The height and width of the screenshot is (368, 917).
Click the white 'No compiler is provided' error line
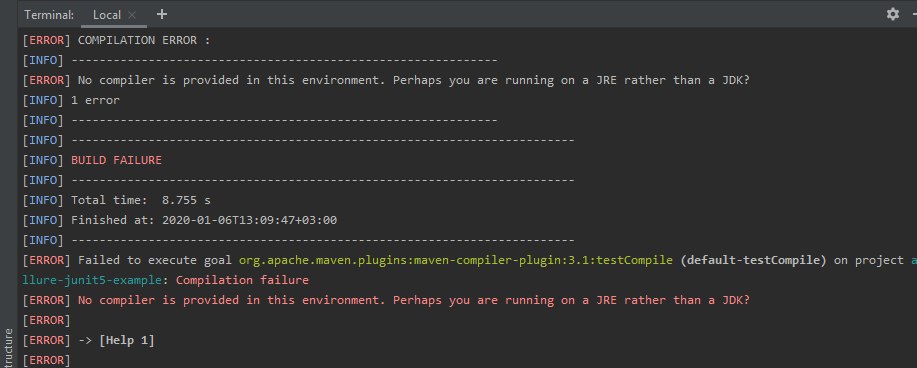386,80
